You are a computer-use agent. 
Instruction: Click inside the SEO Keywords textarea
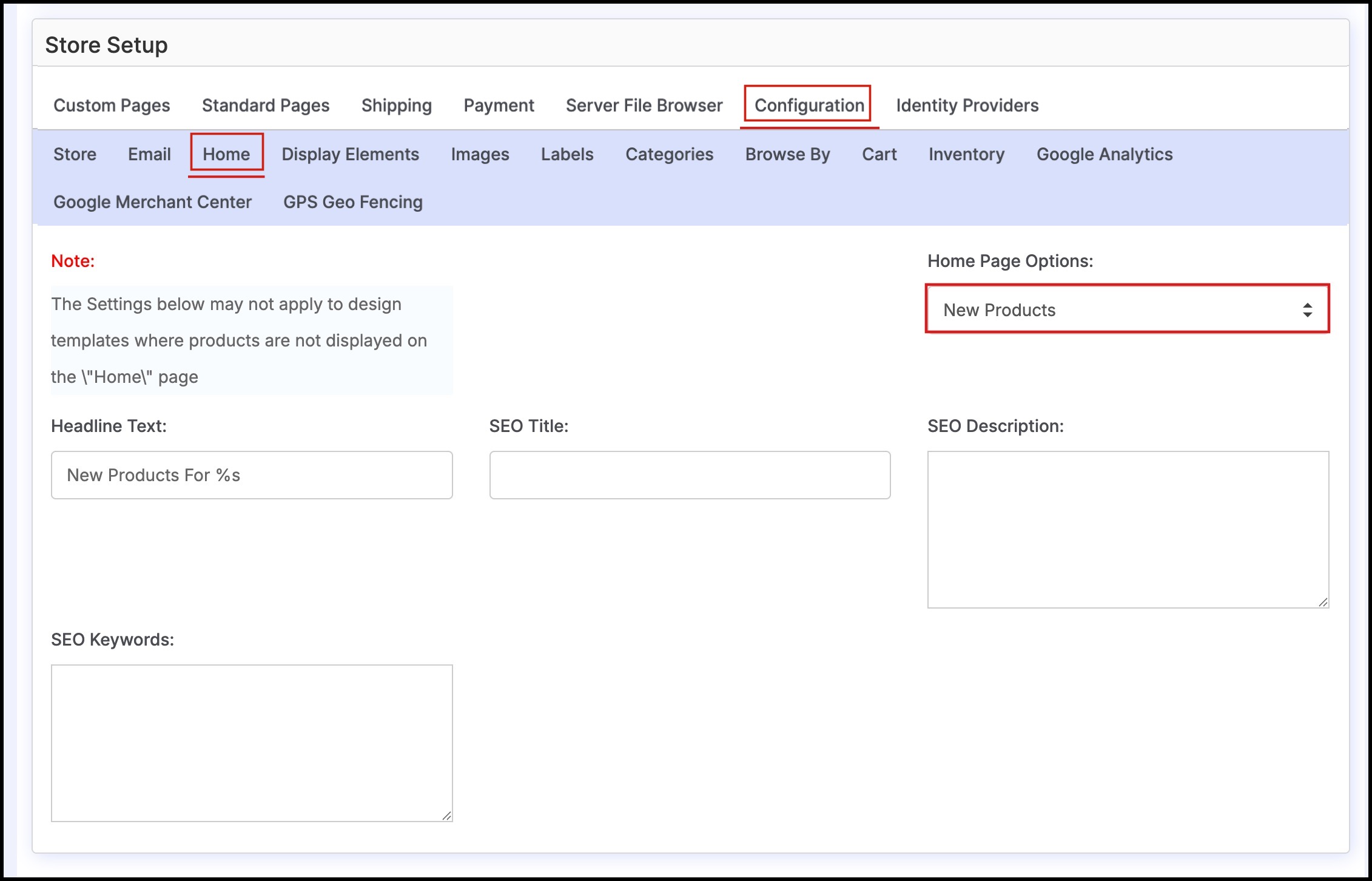[252, 743]
